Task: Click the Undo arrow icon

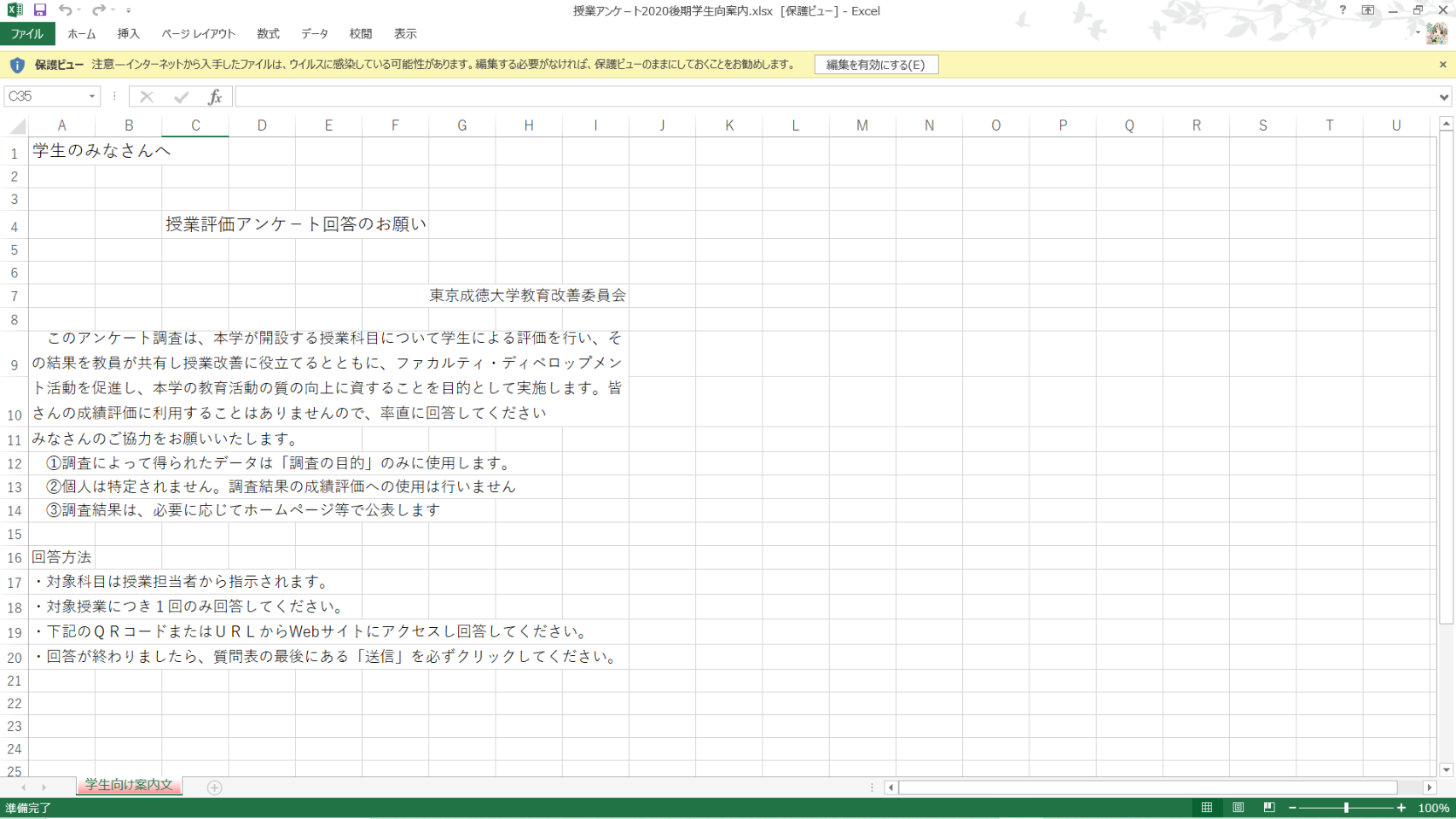Action: tap(65, 10)
